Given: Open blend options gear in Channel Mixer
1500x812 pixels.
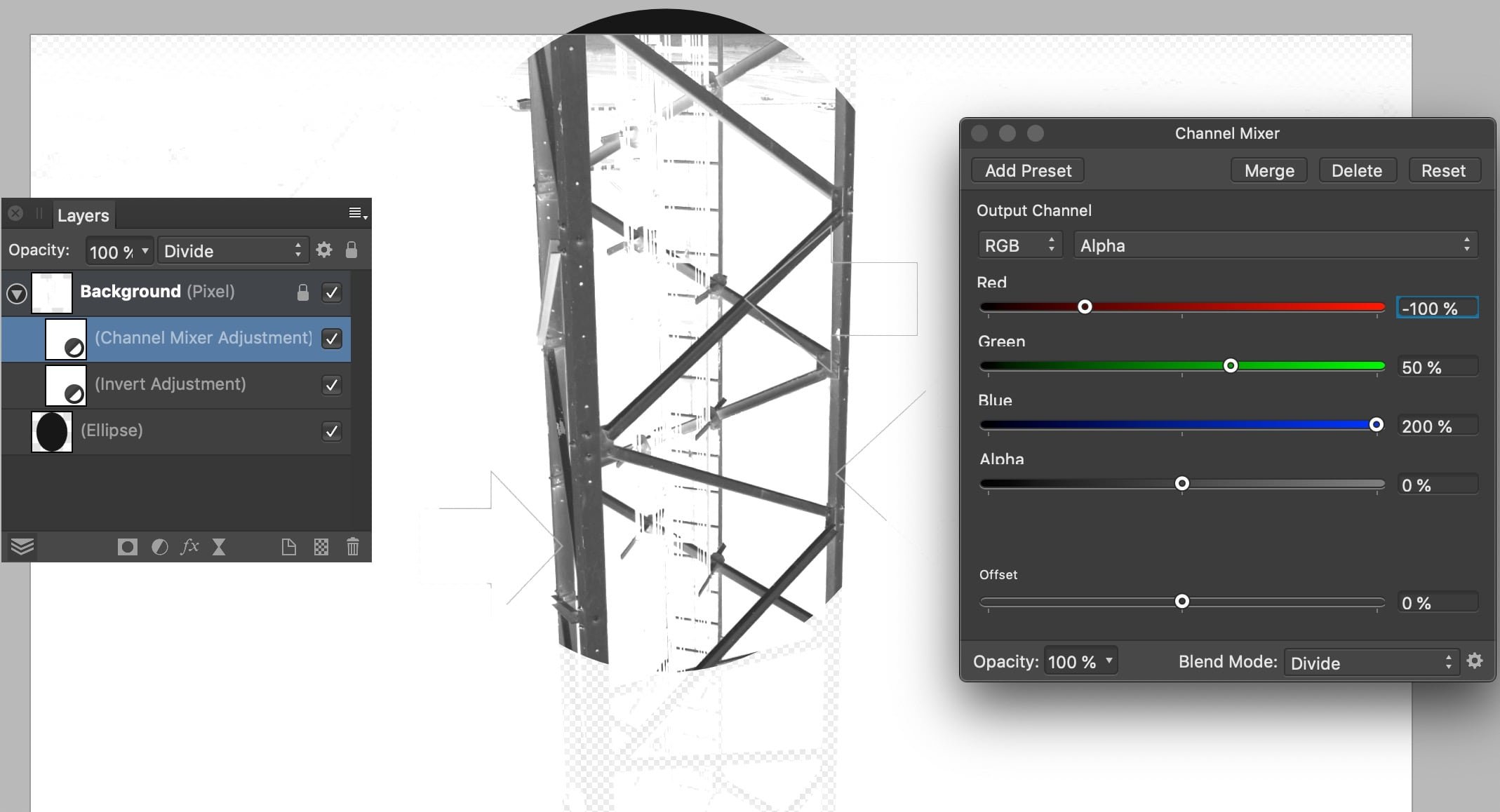Looking at the screenshot, I should pos(1475,661).
